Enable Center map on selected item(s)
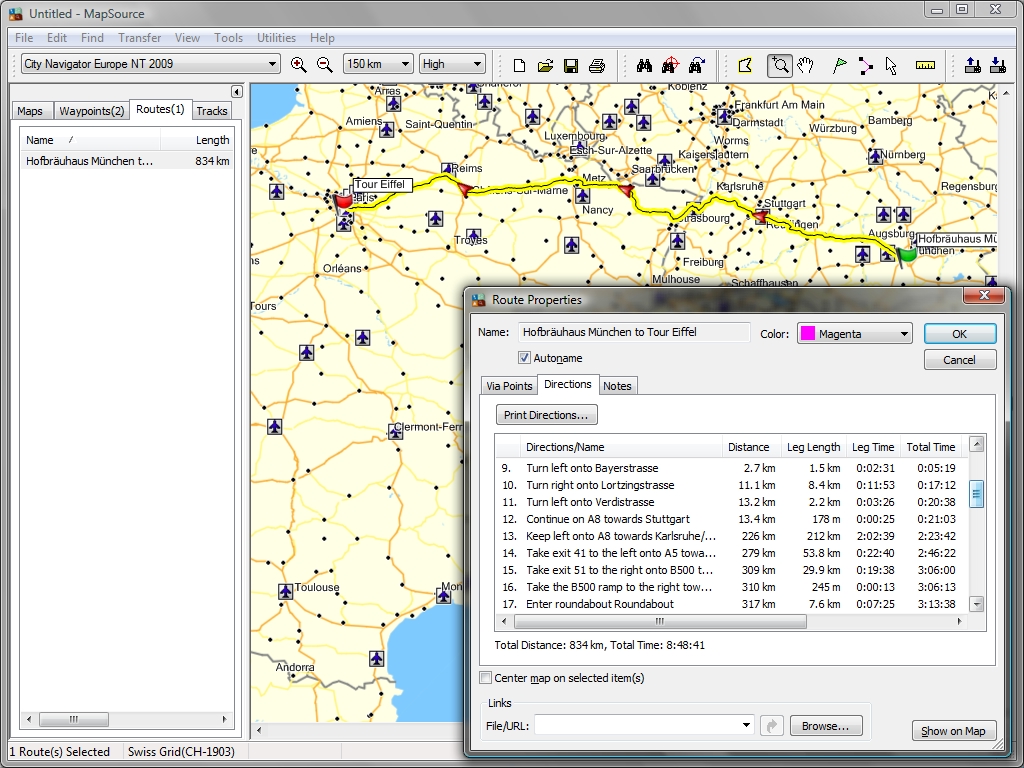Screen dimensions: 1024x768 pos(485,678)
